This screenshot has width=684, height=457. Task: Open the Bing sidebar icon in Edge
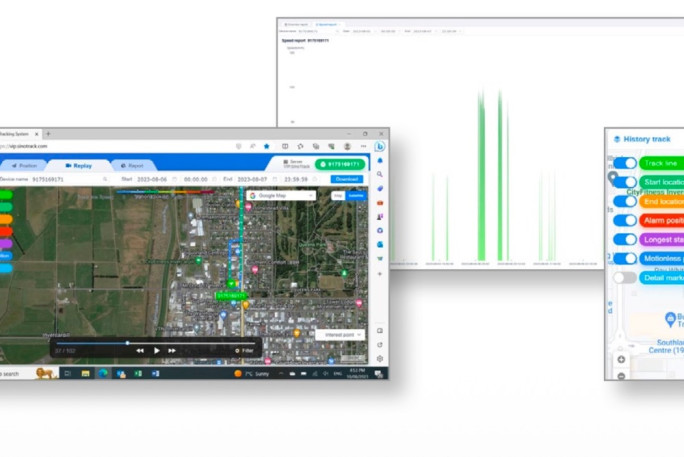[x=380, y=147]
